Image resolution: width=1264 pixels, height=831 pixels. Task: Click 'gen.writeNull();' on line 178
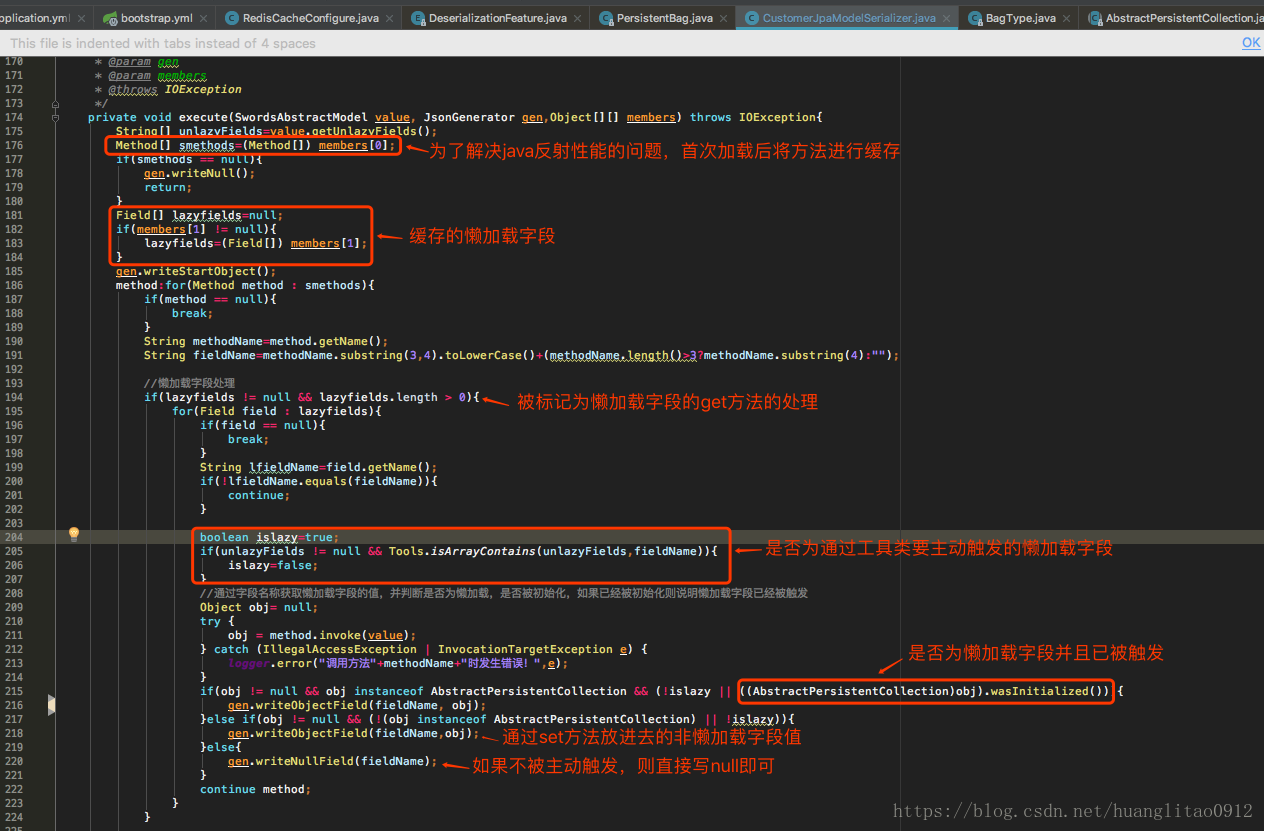tap(199, 173)
